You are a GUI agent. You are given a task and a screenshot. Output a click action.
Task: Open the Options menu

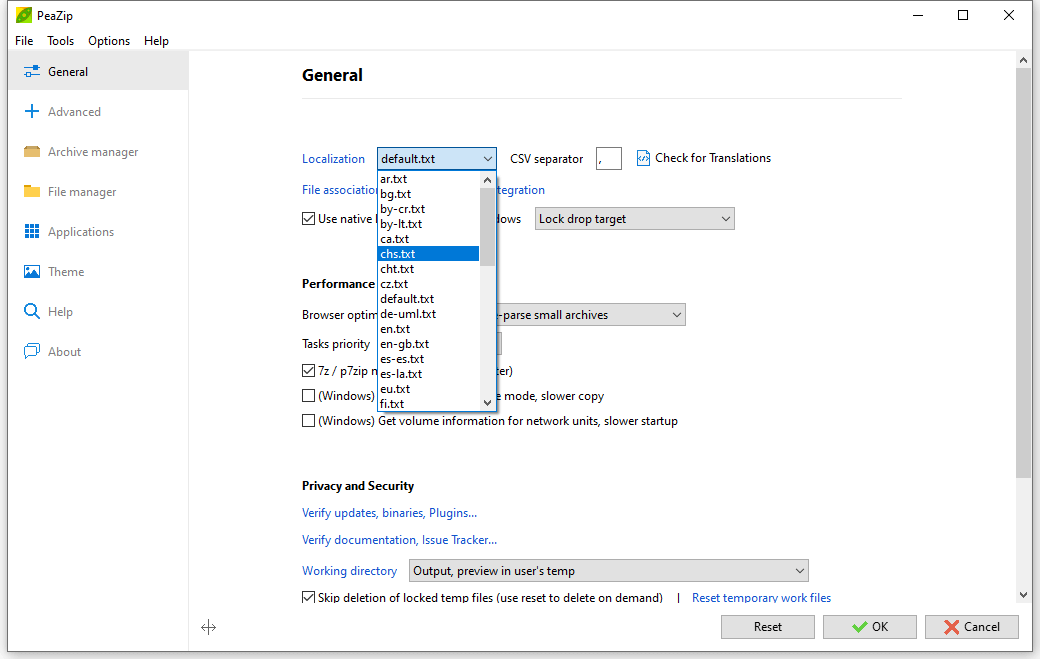tap(109, 41)
